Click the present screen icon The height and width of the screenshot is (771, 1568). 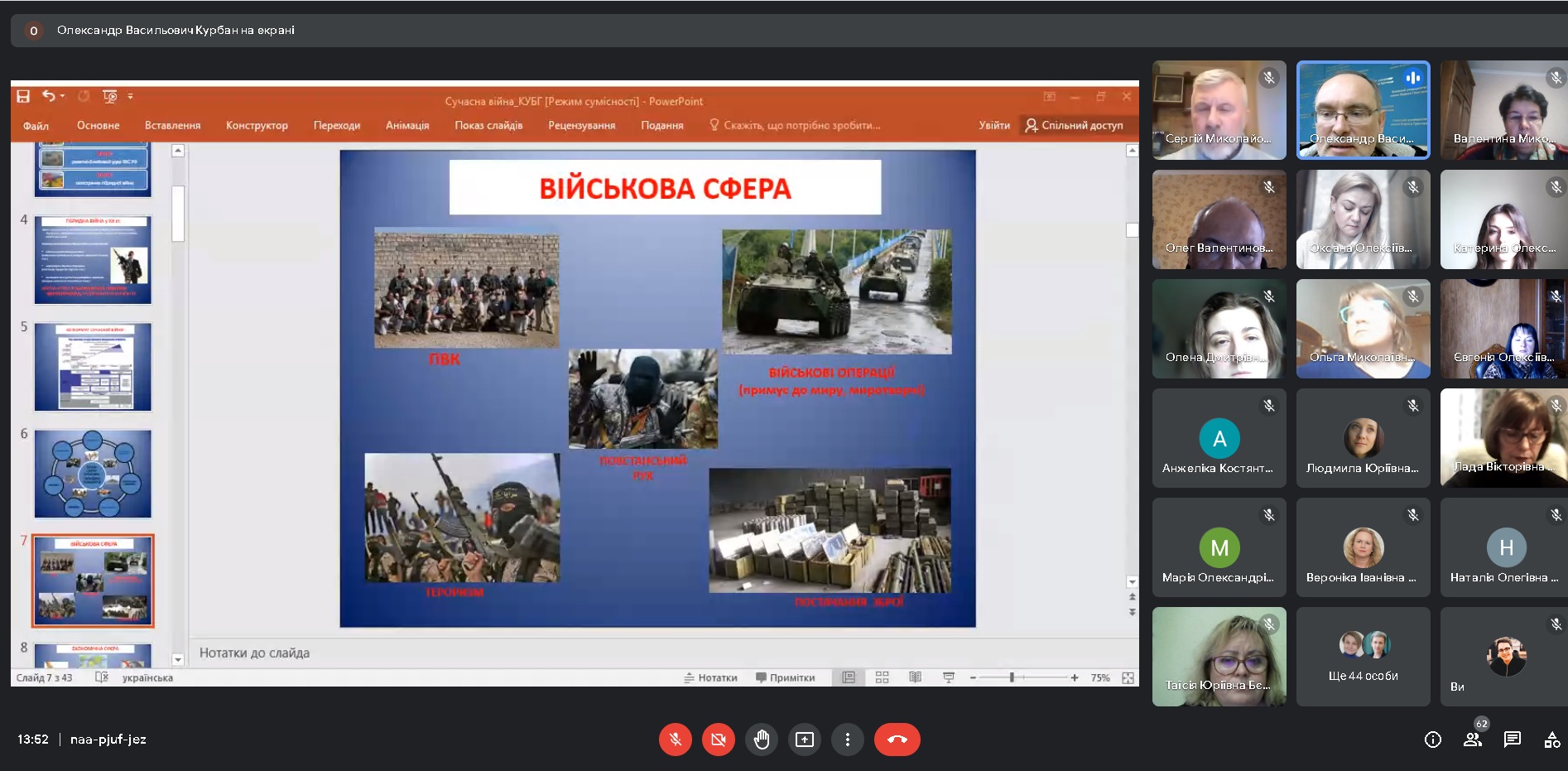click(805, 740)
